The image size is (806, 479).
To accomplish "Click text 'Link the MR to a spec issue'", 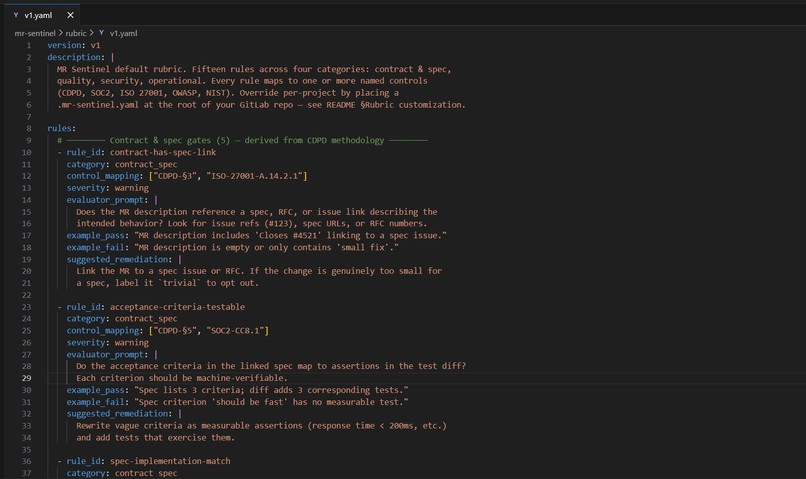I will [143, 271].
